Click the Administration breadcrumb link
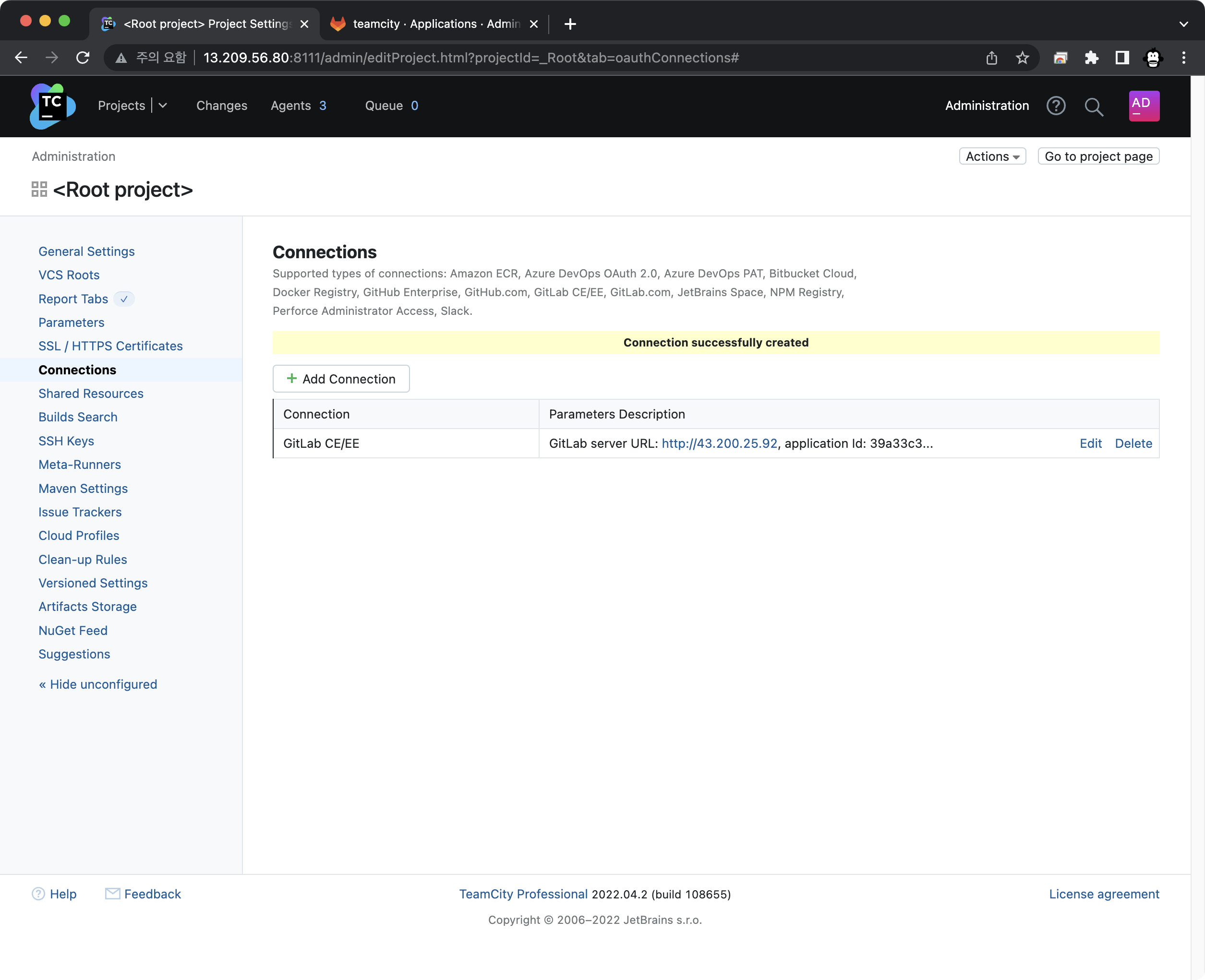Image resolution: width=1205 pixels, height=980 pixels. tap(73, 156)
